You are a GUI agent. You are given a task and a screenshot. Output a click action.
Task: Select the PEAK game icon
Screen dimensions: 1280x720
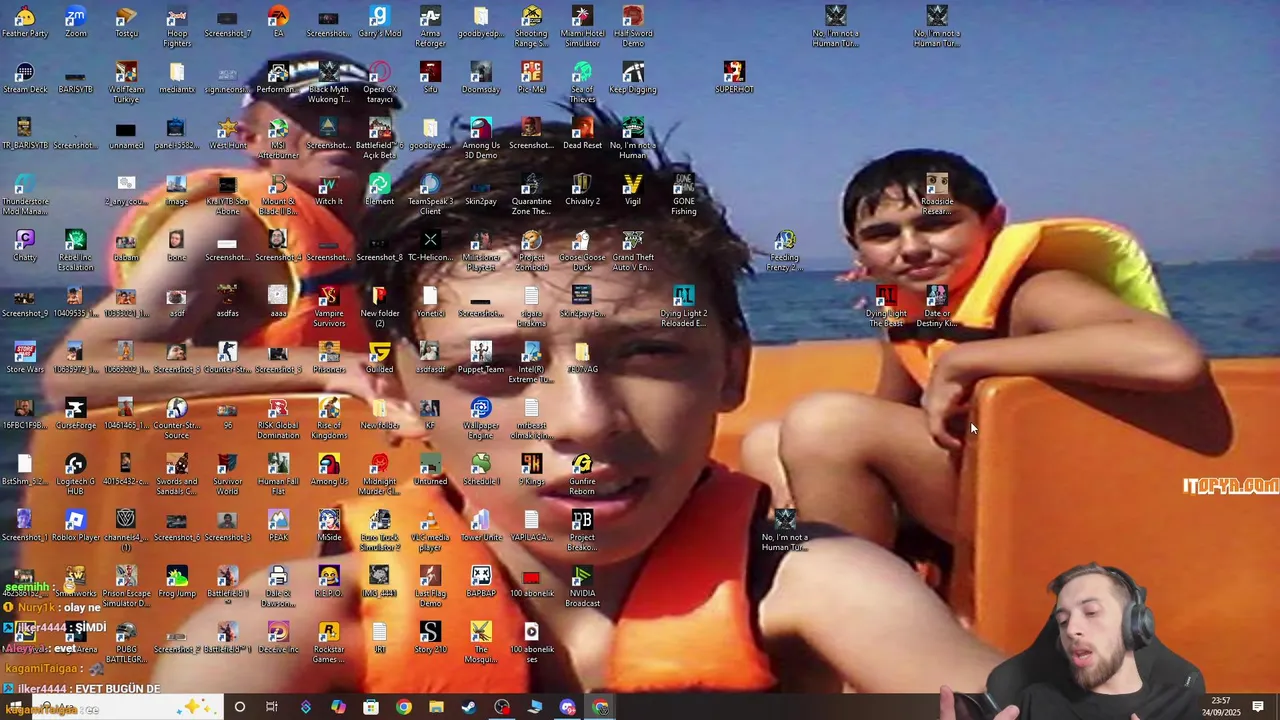point(278,526)
